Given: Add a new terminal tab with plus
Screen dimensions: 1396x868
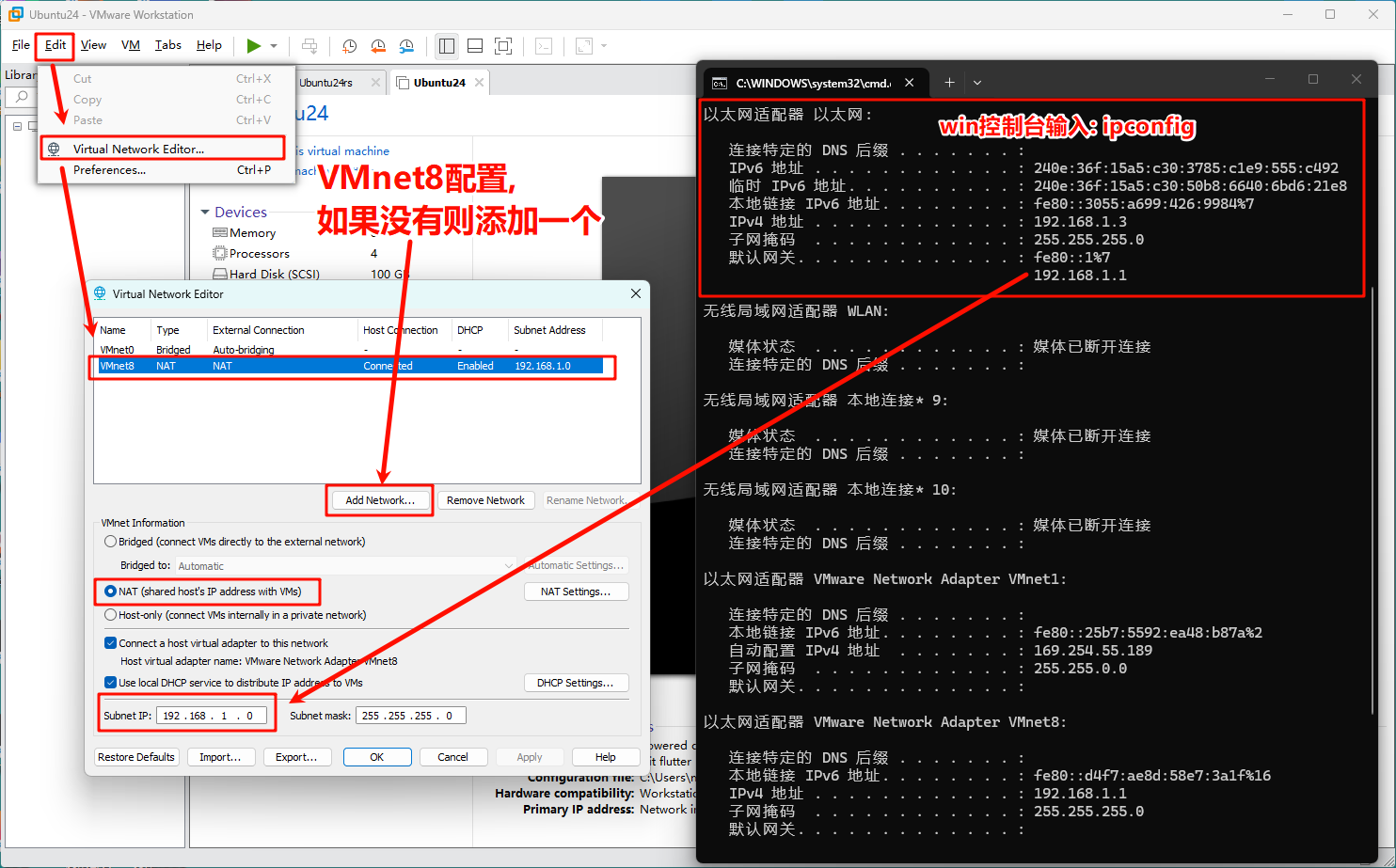Looking at the screenshot, I should (x=949, y=83).
